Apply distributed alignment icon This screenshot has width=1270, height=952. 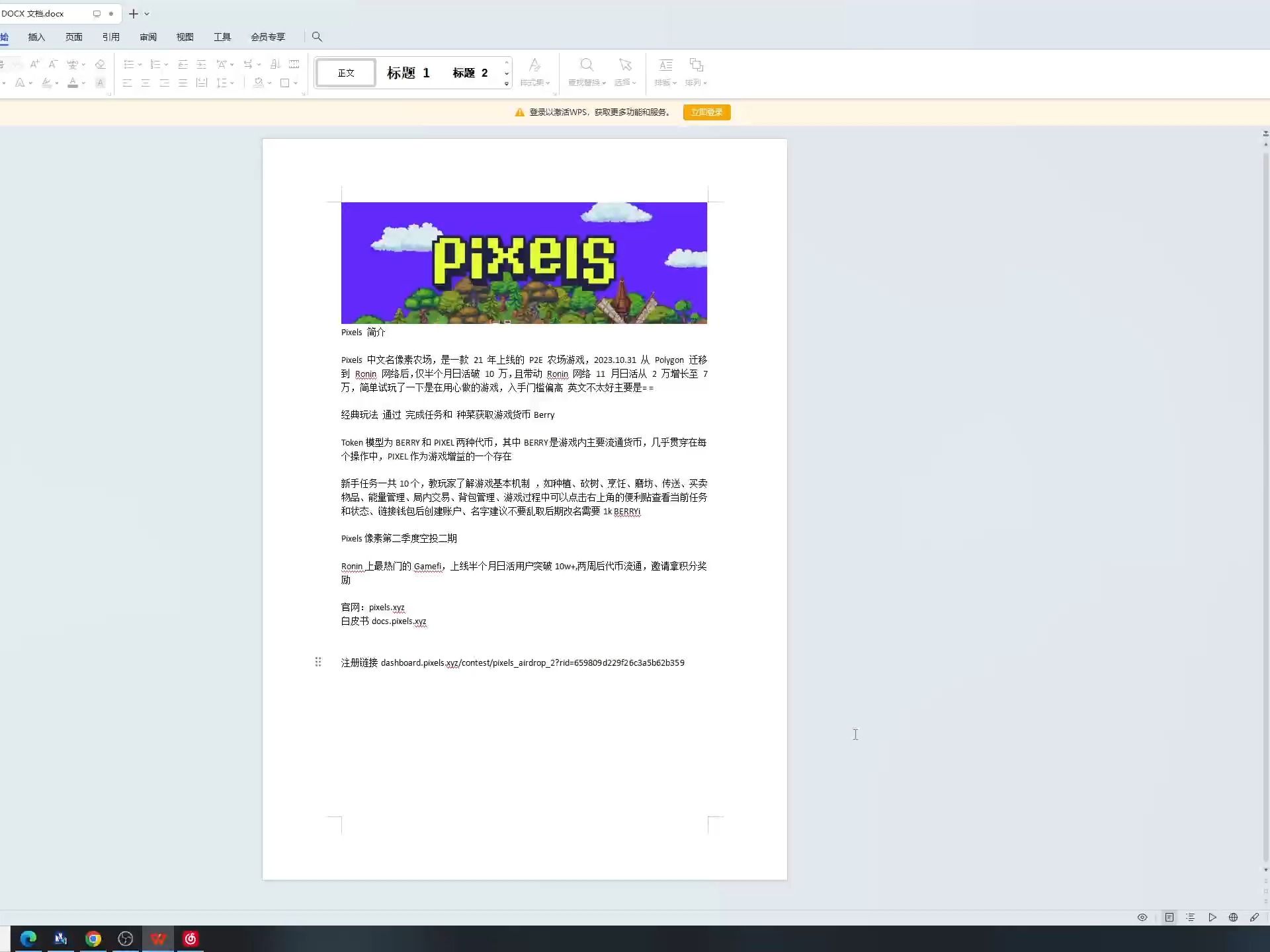pos(202,83)
